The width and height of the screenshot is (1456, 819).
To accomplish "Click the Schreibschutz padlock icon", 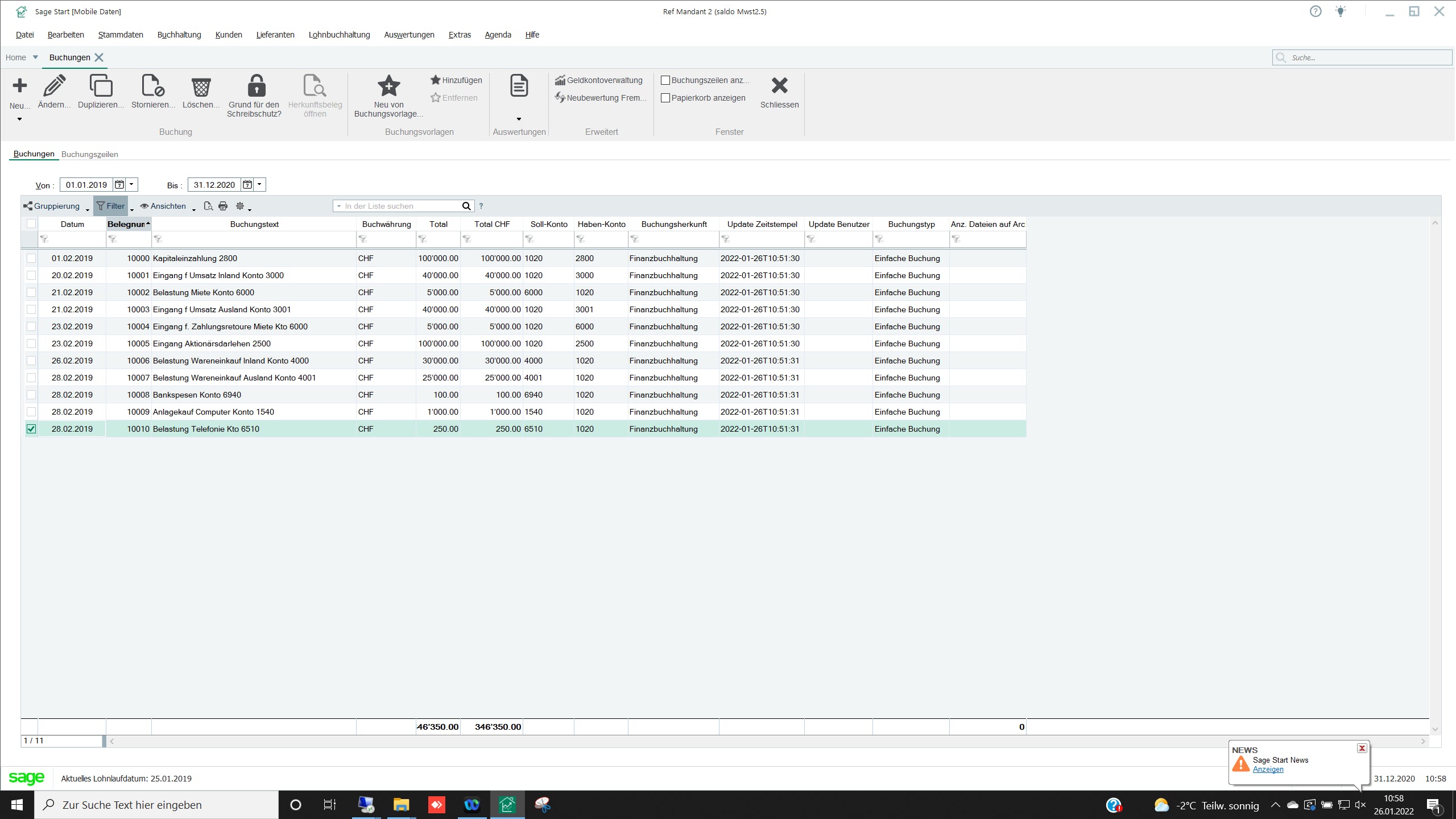I will tap(256, 86).
